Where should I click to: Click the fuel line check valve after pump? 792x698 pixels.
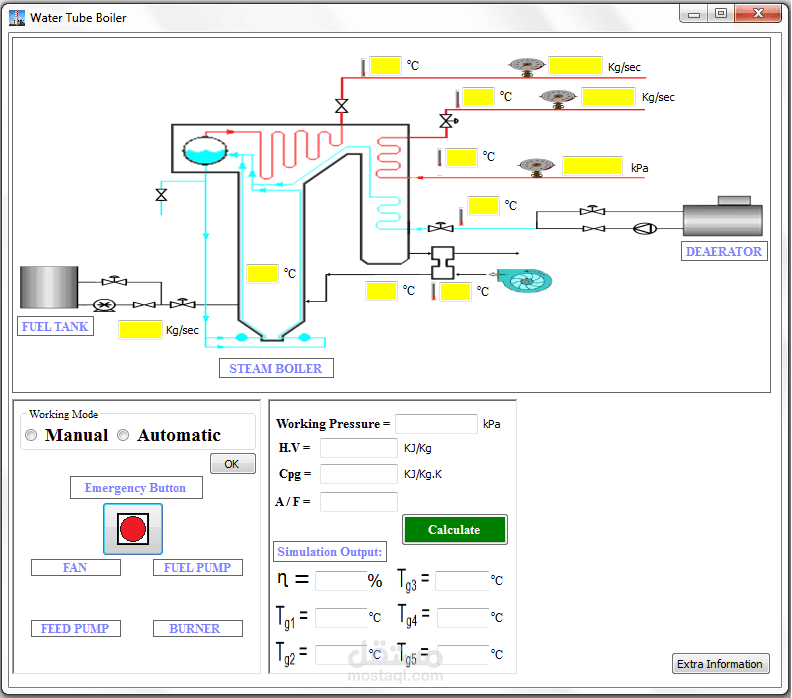[144, 305]
